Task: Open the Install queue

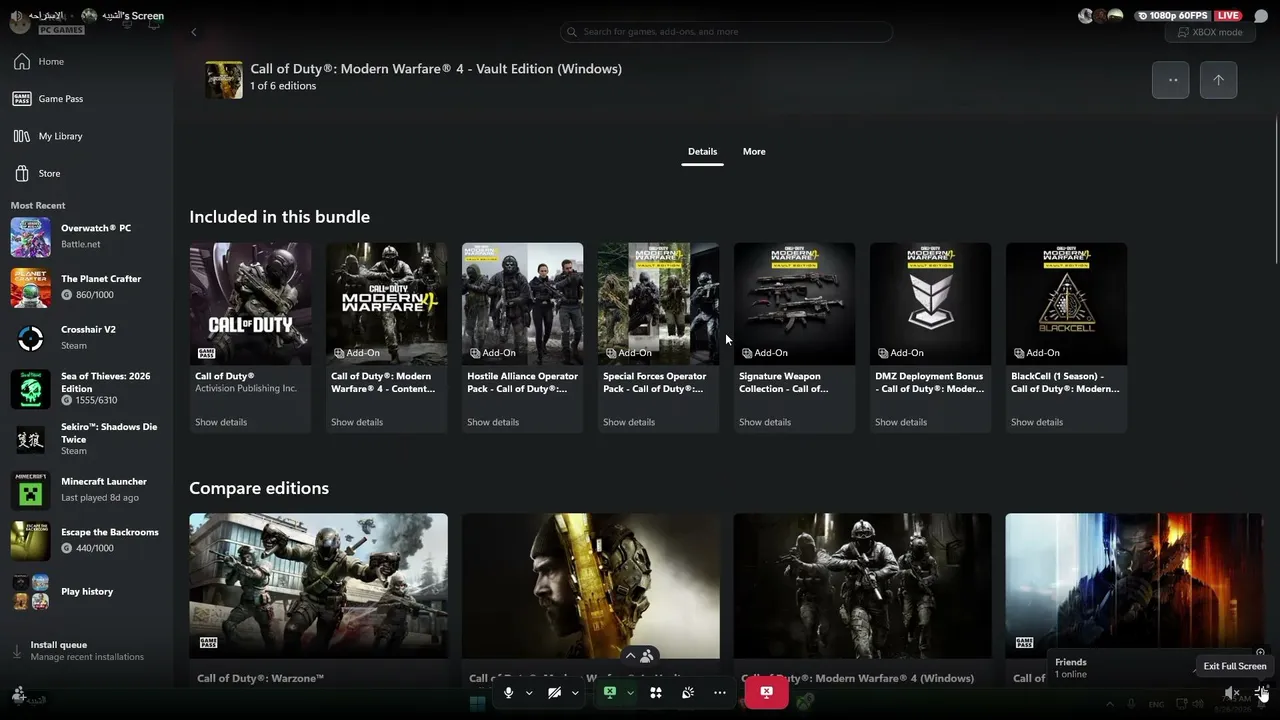Action: pyautogui.click(x=86, y=651)
